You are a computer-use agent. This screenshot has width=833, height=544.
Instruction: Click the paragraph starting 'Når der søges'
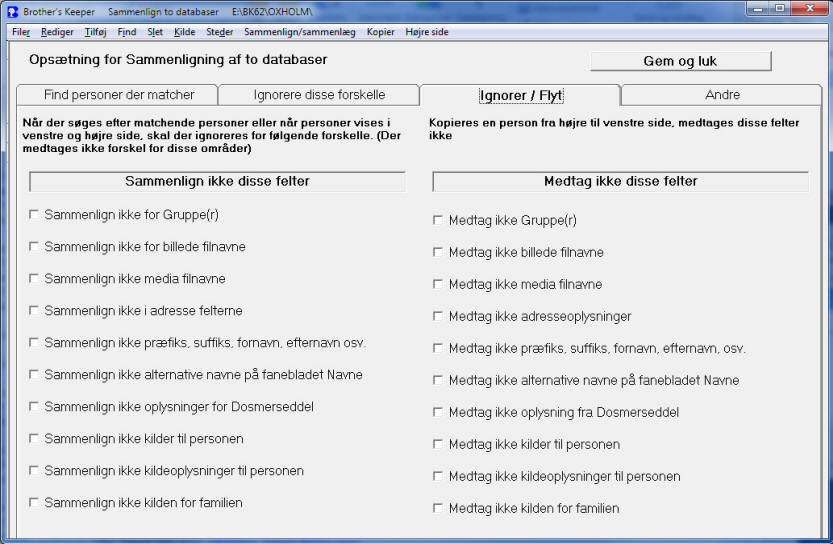[x=211, y=135]
